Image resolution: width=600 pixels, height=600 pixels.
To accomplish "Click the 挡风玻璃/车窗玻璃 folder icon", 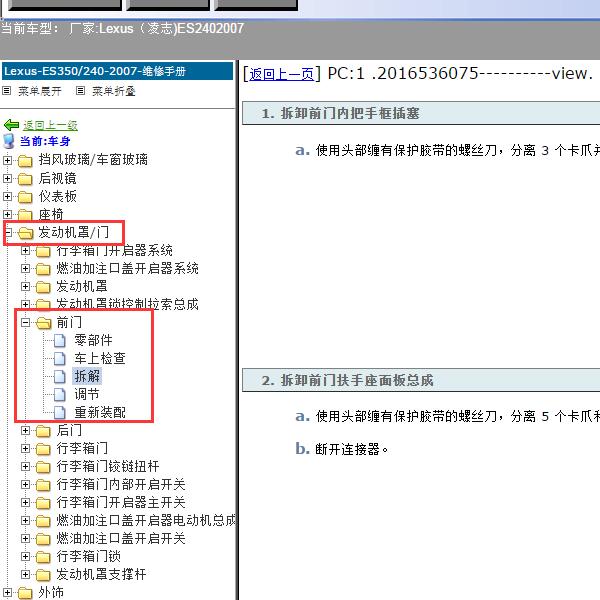I will tap(25, 160).
